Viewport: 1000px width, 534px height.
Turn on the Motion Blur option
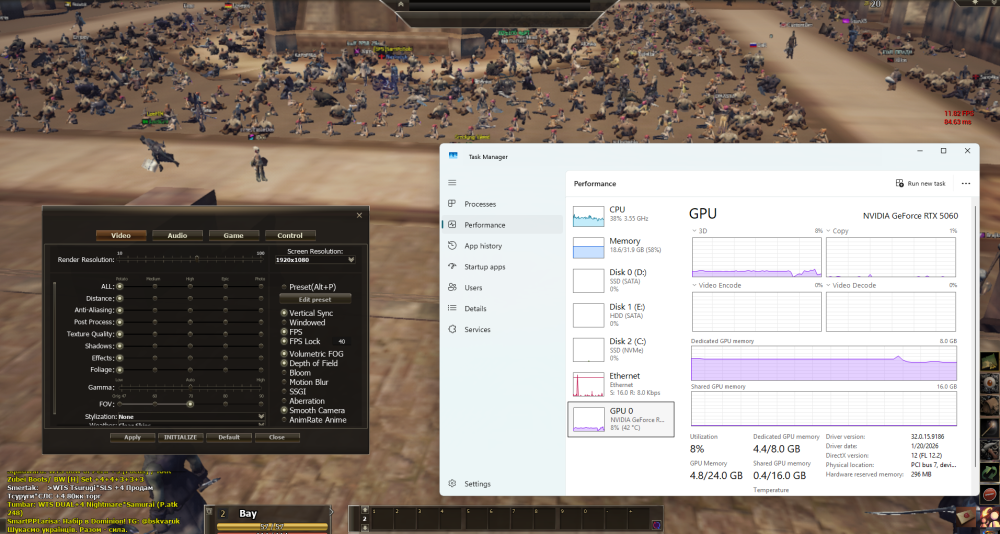coord(284,382)
